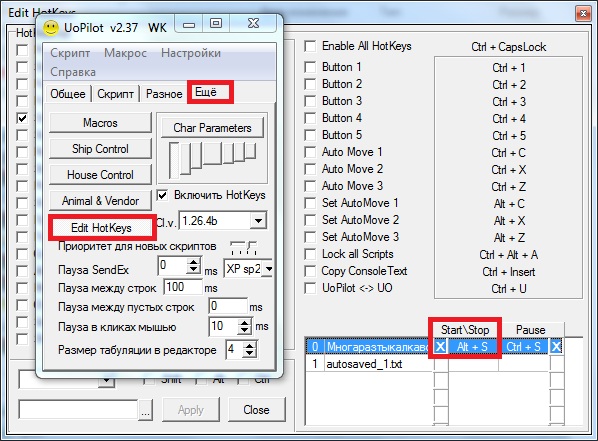Minimize the UoPilot window
This screenshot has height=441, width=598.
[x=189, y=24]
